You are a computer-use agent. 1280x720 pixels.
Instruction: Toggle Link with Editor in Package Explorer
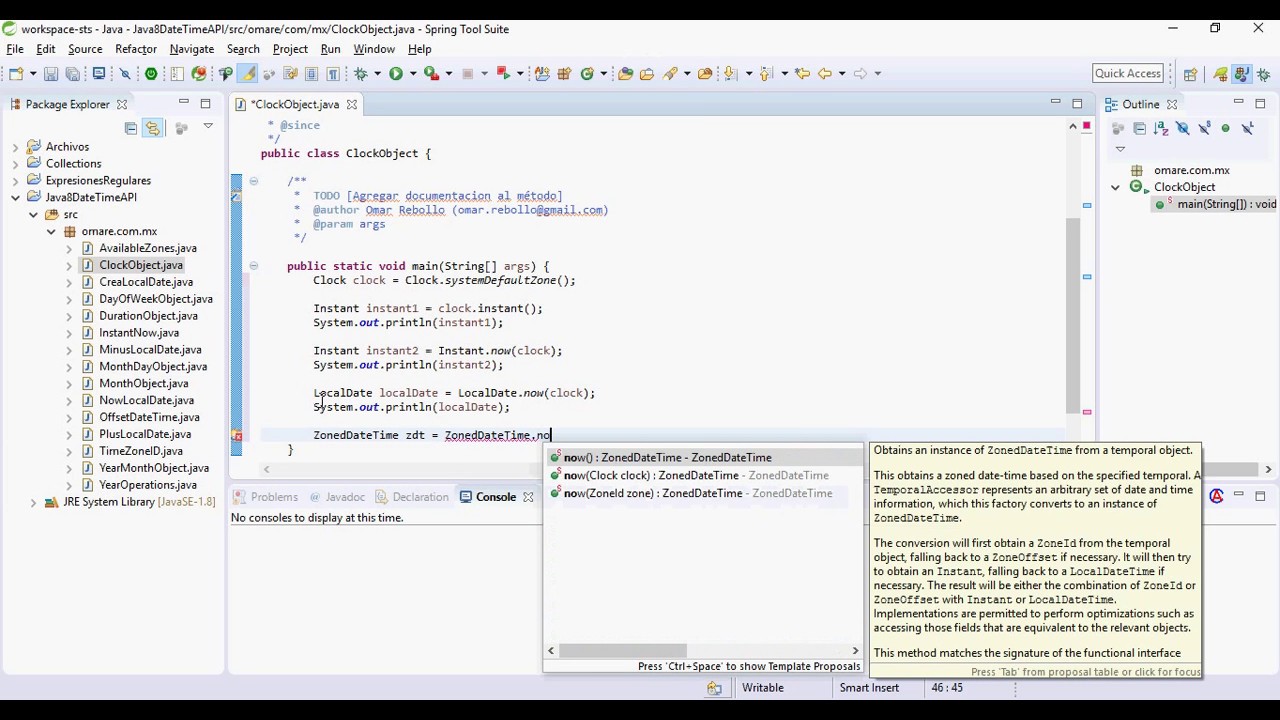152,128
